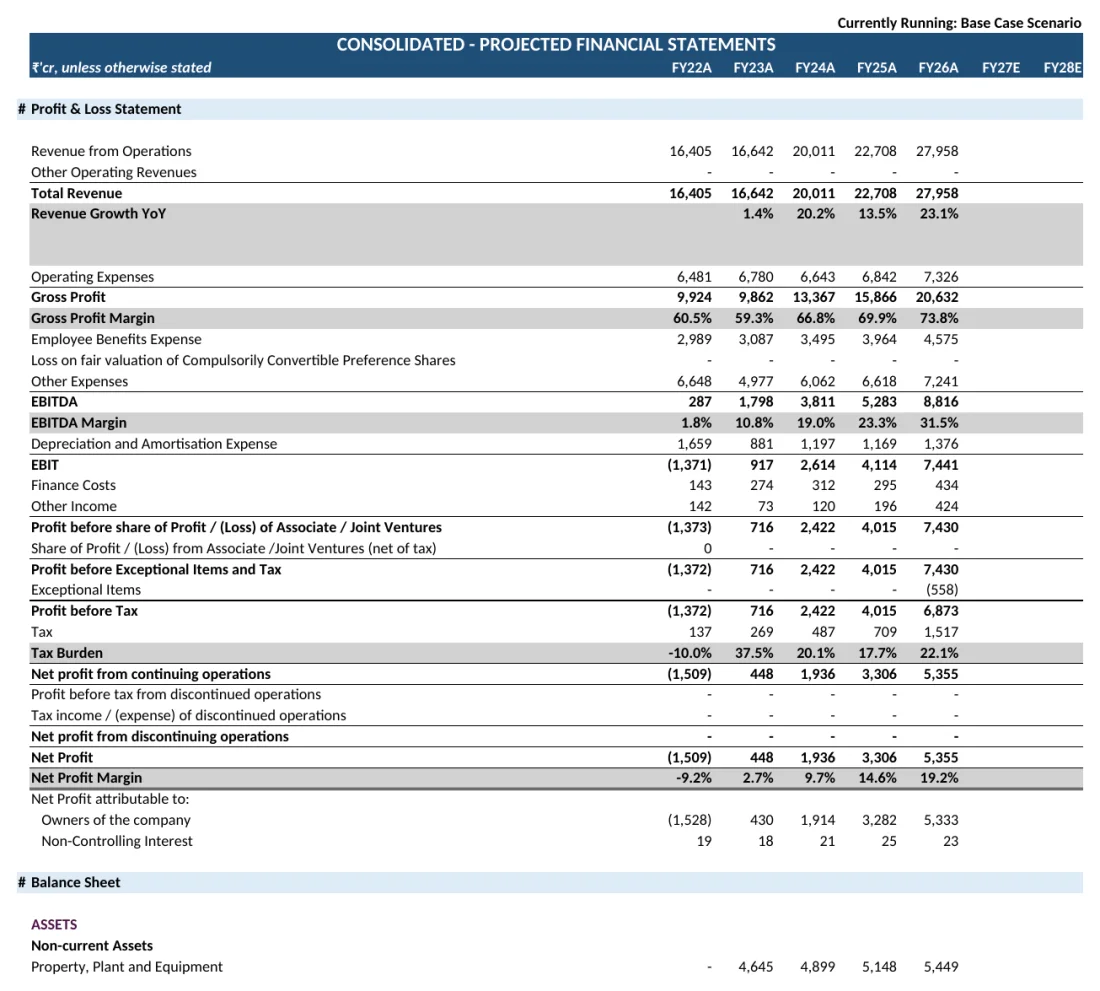The height and width of the screenshot is (991, 1100).
Task: Select the 'Non-Controlling Interest' row label
Action: [116, 841]
